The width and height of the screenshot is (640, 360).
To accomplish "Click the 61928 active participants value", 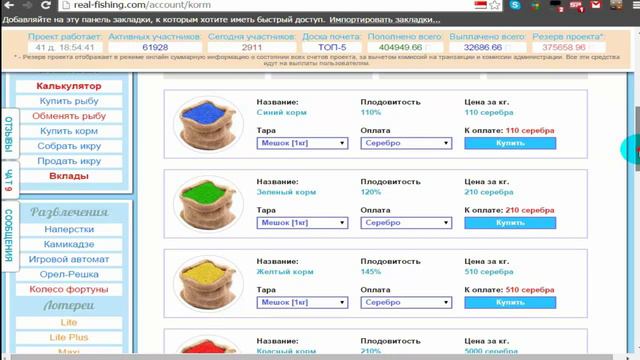I will pyautogui.click(x=155, y=47).
